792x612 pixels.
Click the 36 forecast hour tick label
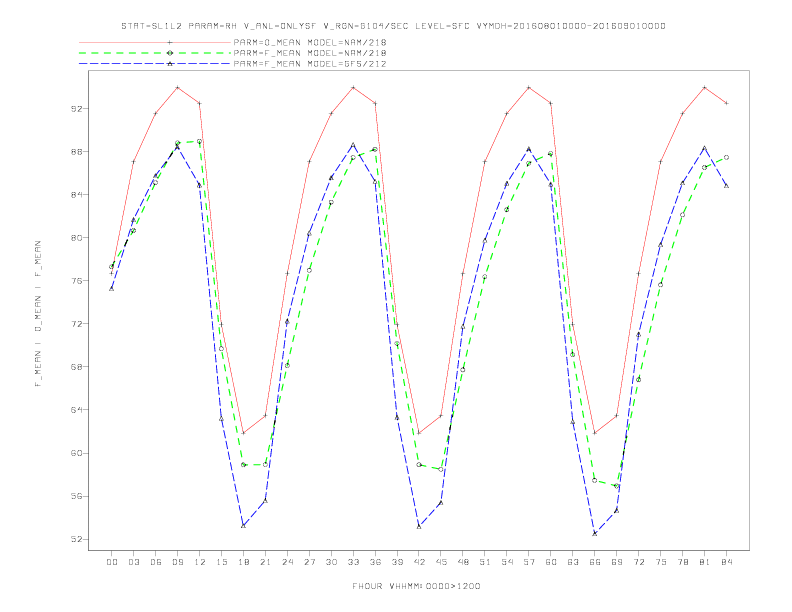[375, 562]
